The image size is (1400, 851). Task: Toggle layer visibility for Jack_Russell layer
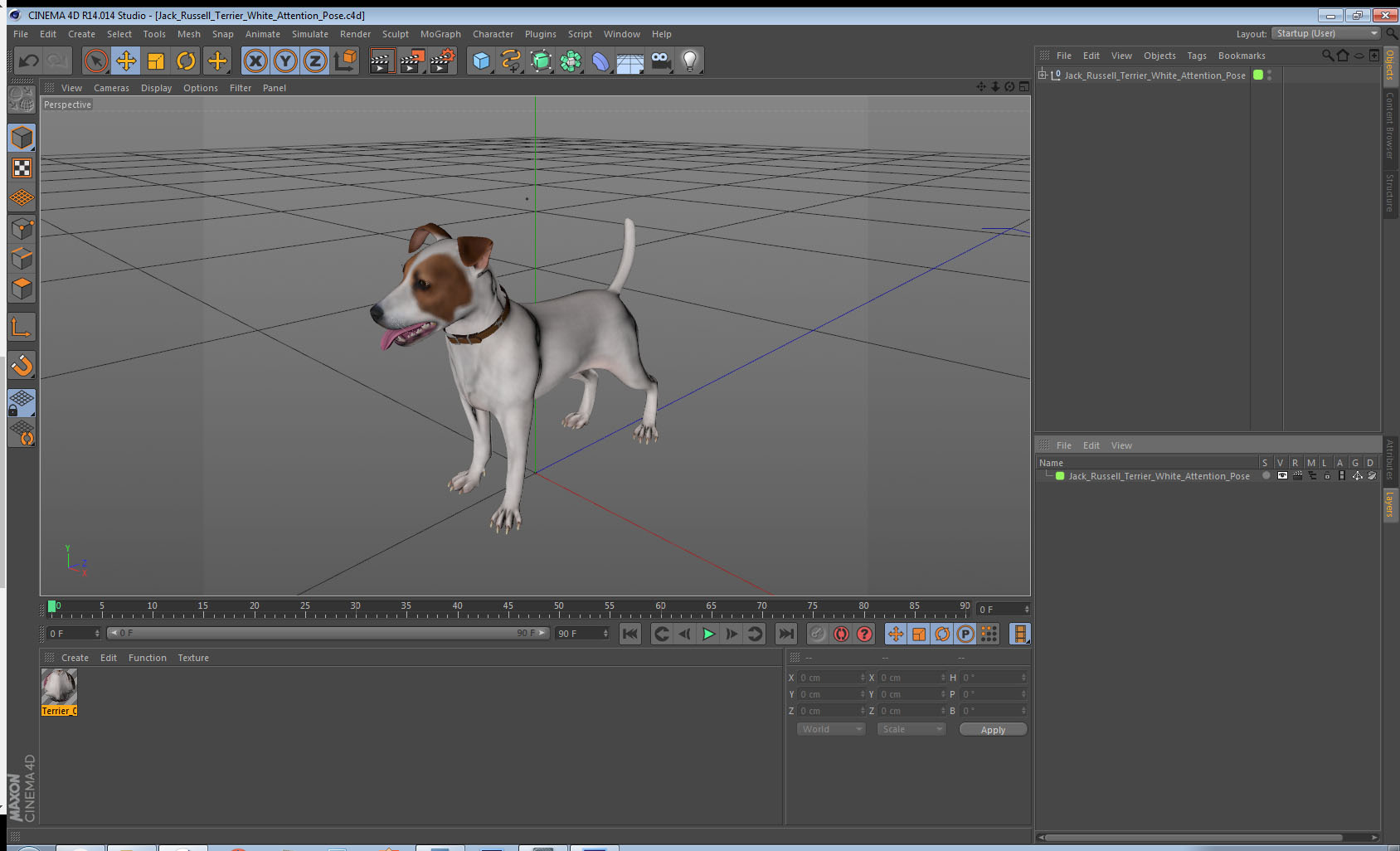tap(1282, 476)
